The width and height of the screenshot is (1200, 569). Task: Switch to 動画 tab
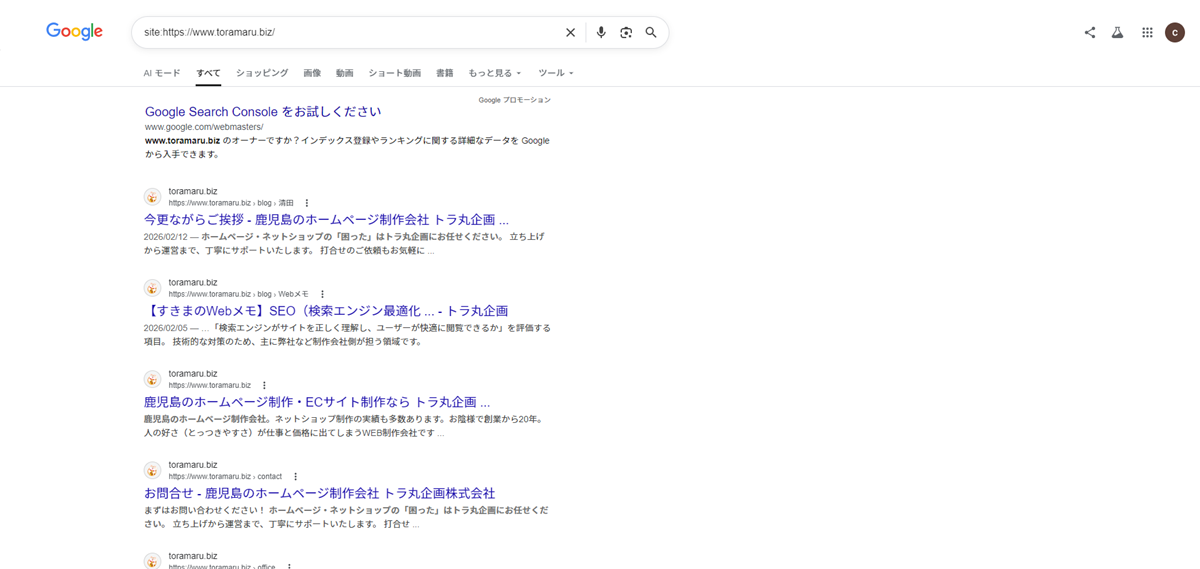(345, 73)
